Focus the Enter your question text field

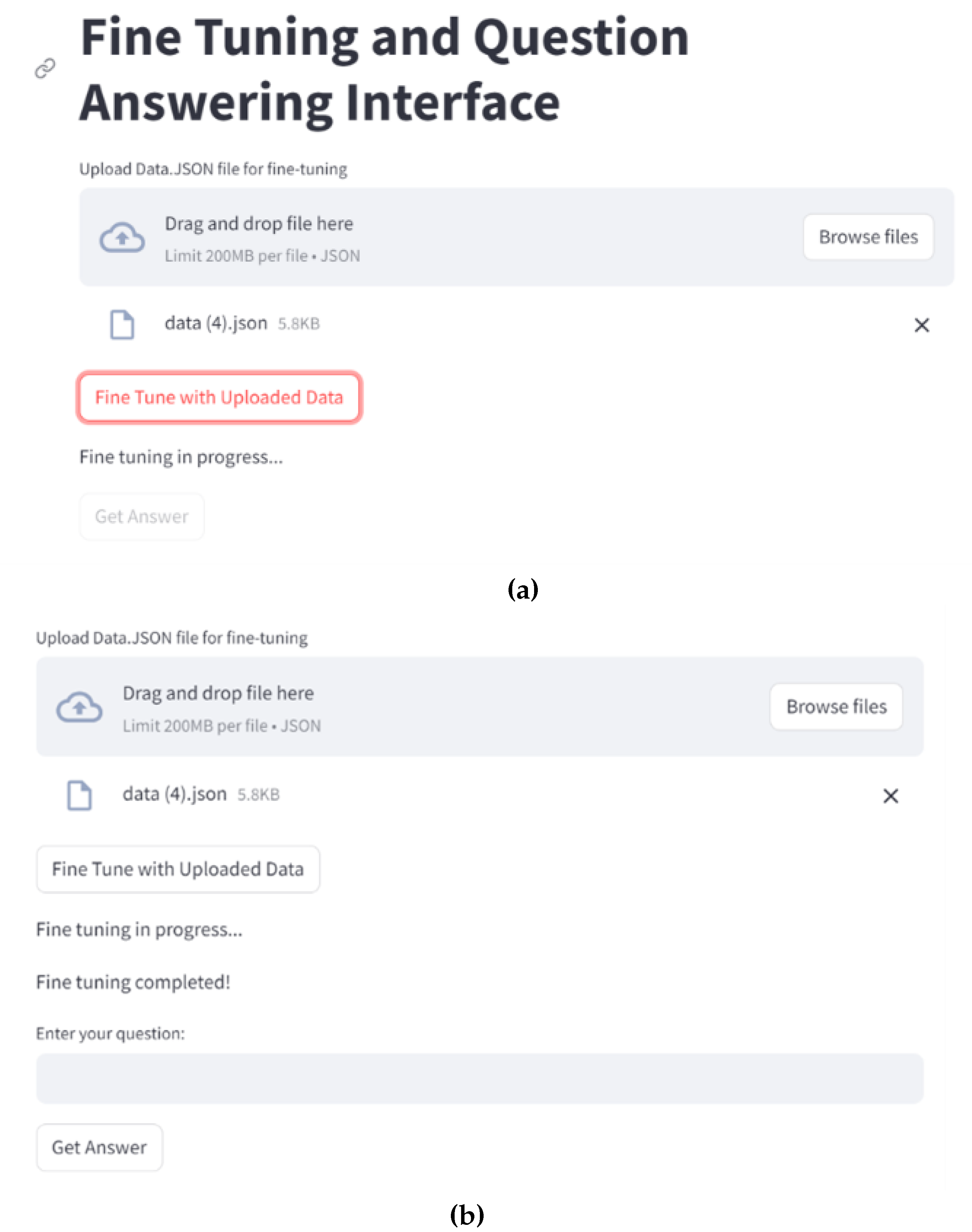[479, 1079]
